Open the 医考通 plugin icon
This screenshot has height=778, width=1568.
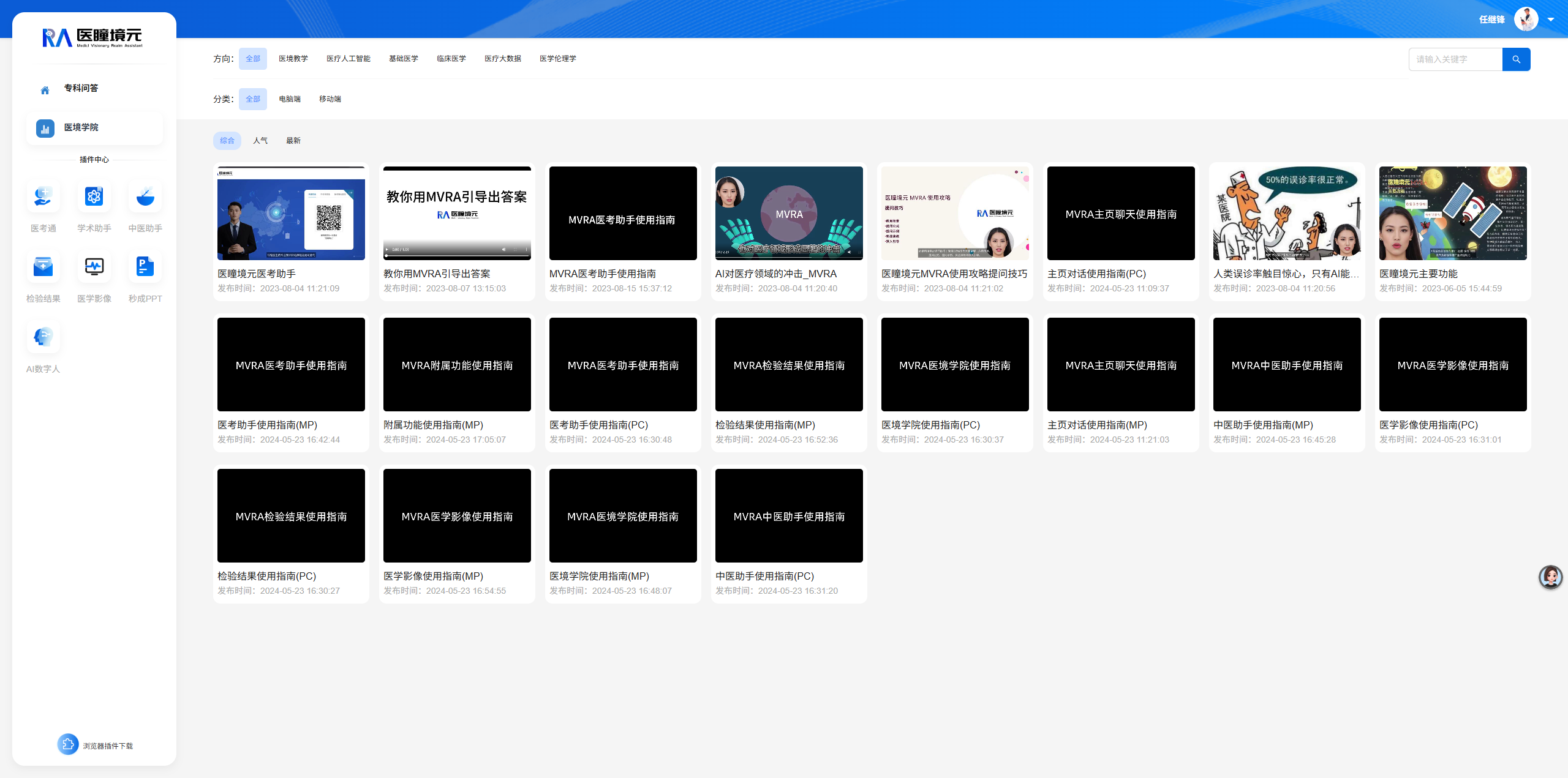(43, 196)
